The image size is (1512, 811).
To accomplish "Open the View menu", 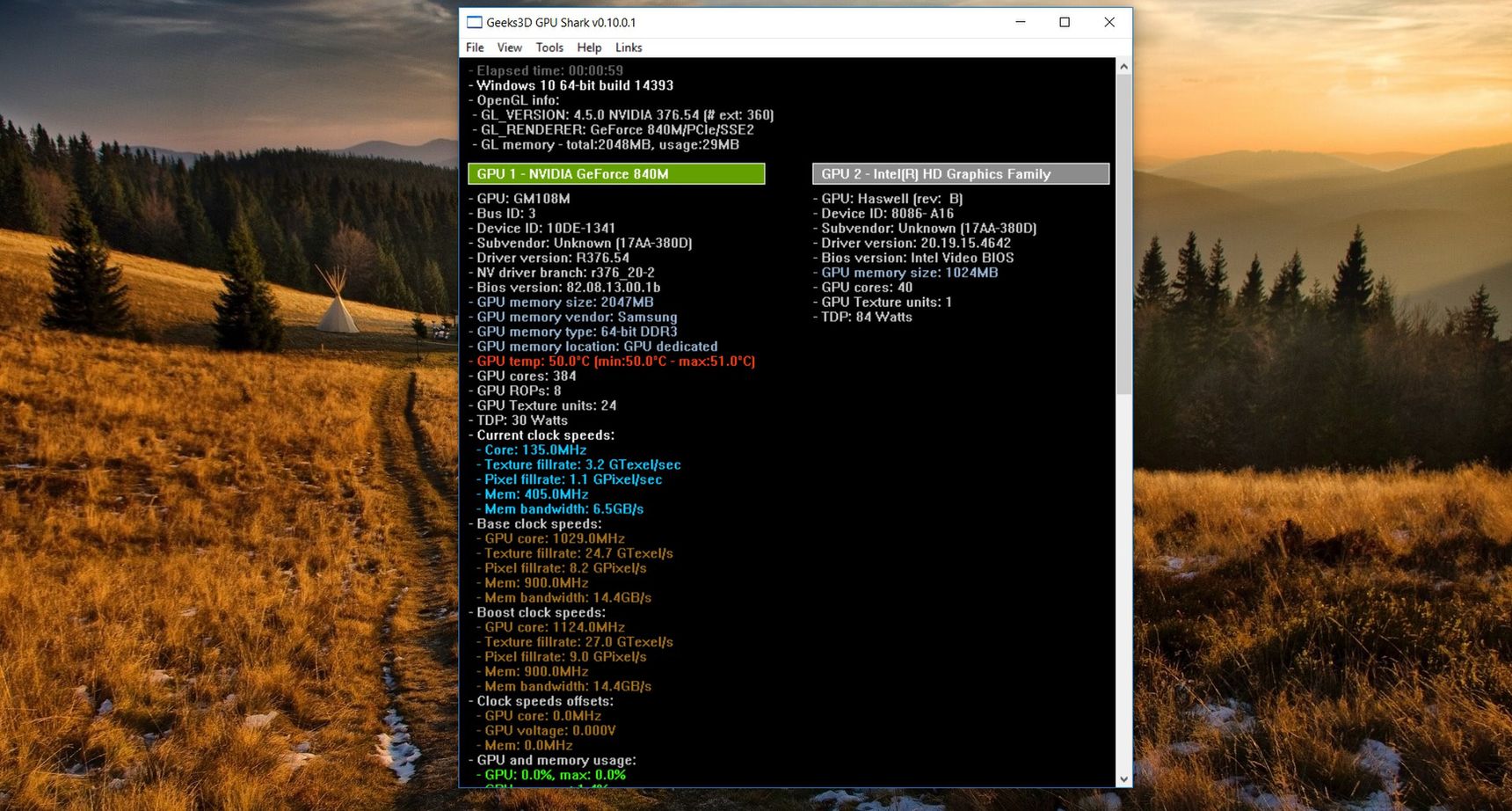I will pos(509,47).
